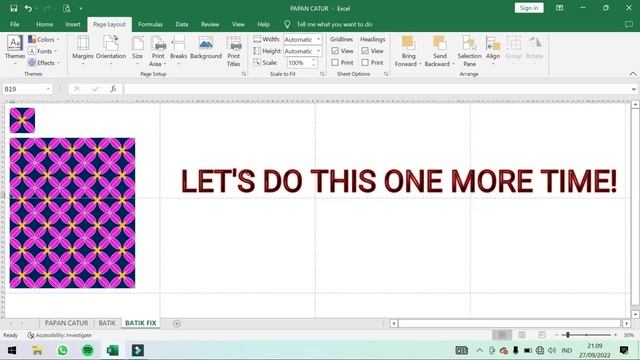Toggle Headings View checkbox
This screenshot has width=640, height=360.
point(365,51)
